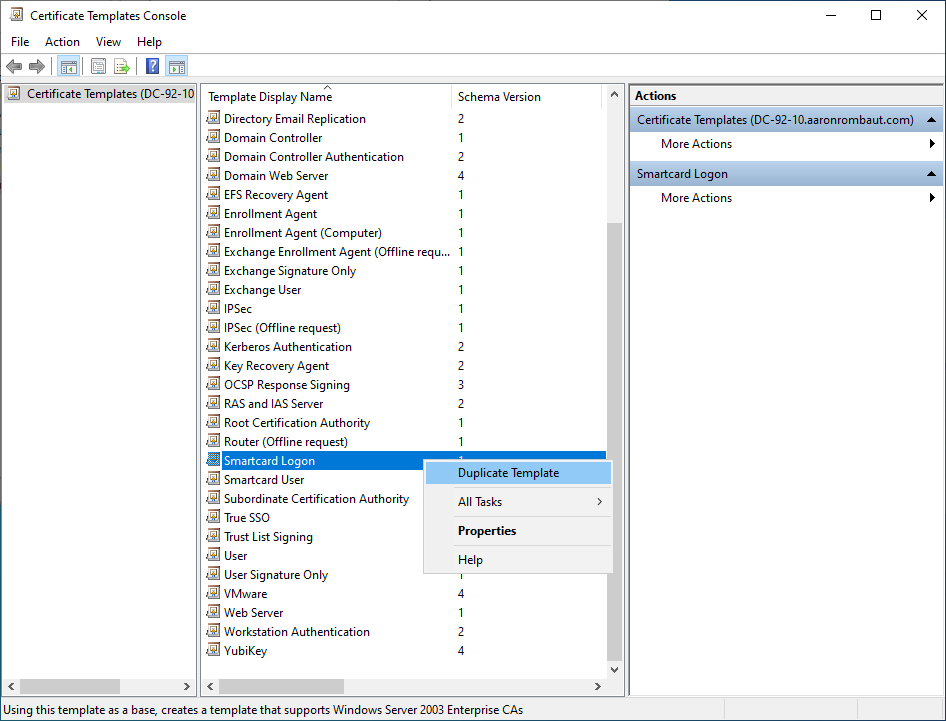Open the View menu
The image size is (946, 721).
pos(108,42)
